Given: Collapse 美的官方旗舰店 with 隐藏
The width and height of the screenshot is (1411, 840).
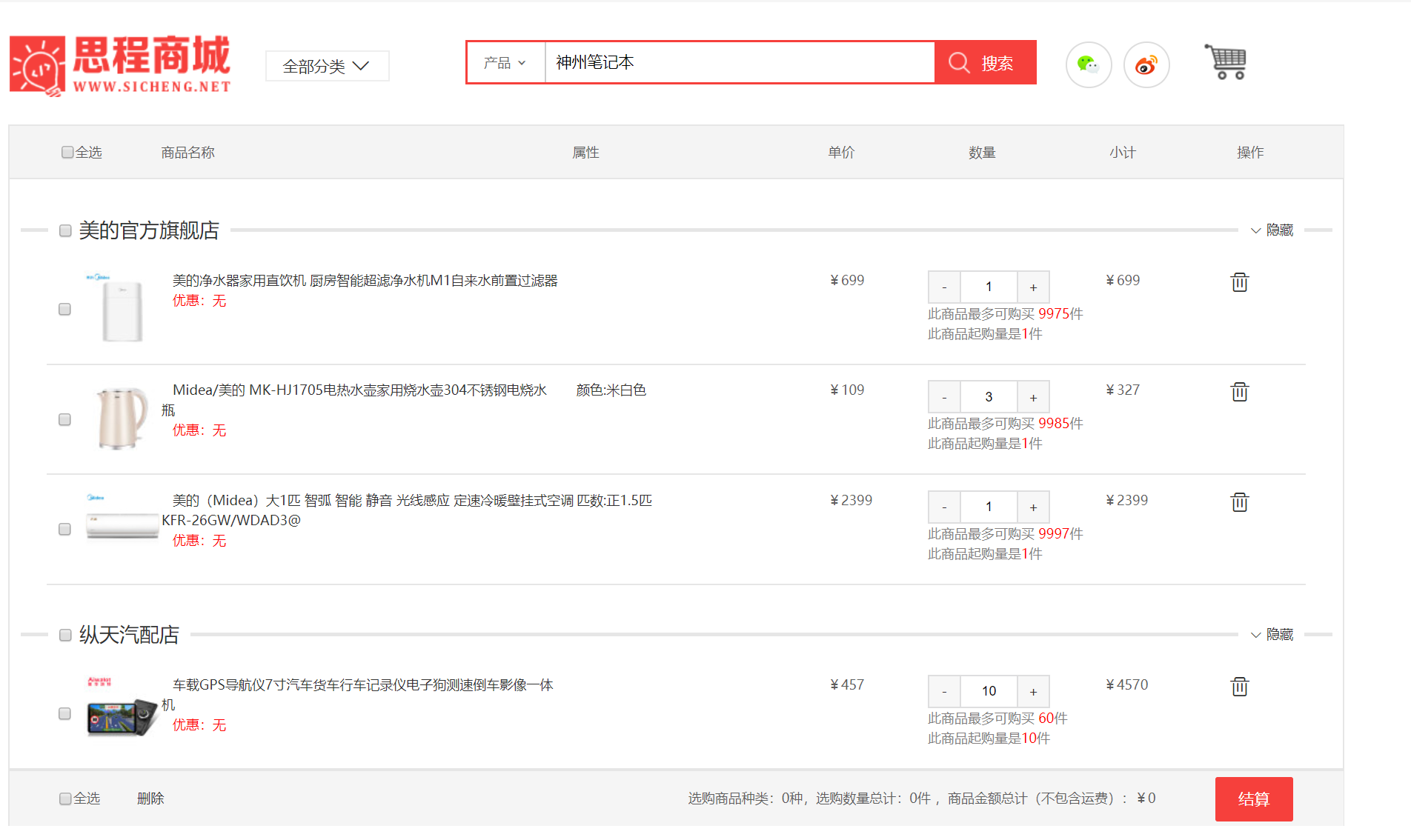Looking at the screenshot, I should coord(1272,230).
